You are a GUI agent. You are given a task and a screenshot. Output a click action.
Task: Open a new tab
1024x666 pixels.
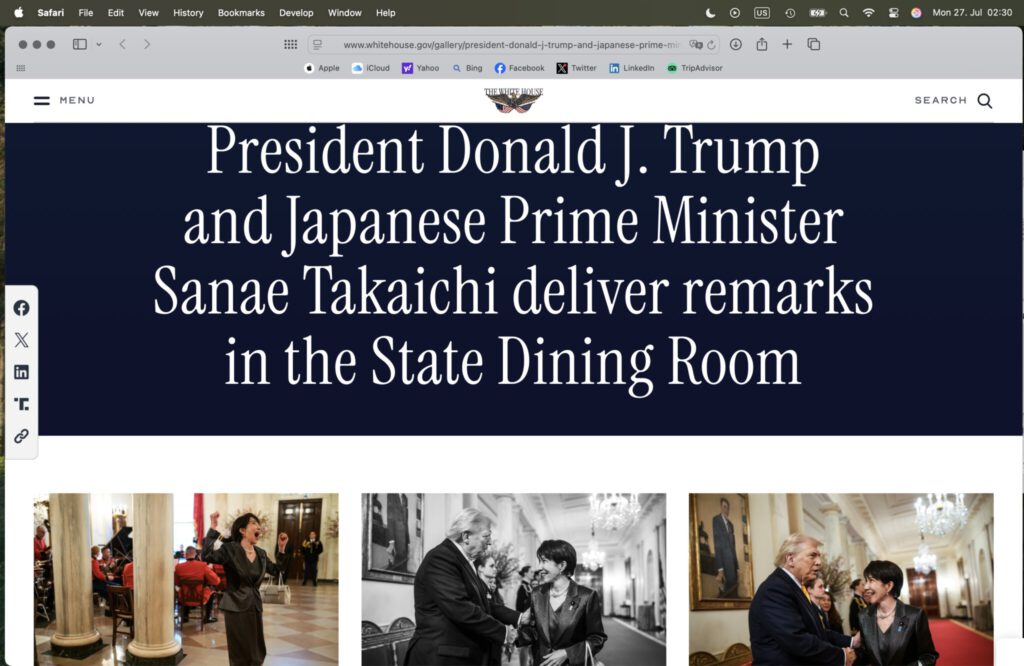[x=787, y=44]
